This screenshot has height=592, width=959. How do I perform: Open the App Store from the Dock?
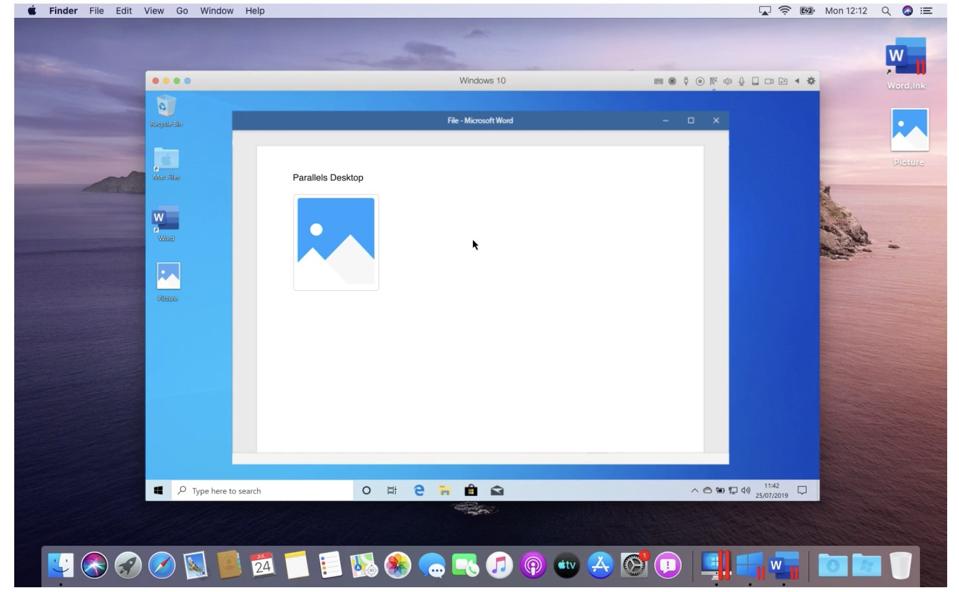click(x=600, y=564)
